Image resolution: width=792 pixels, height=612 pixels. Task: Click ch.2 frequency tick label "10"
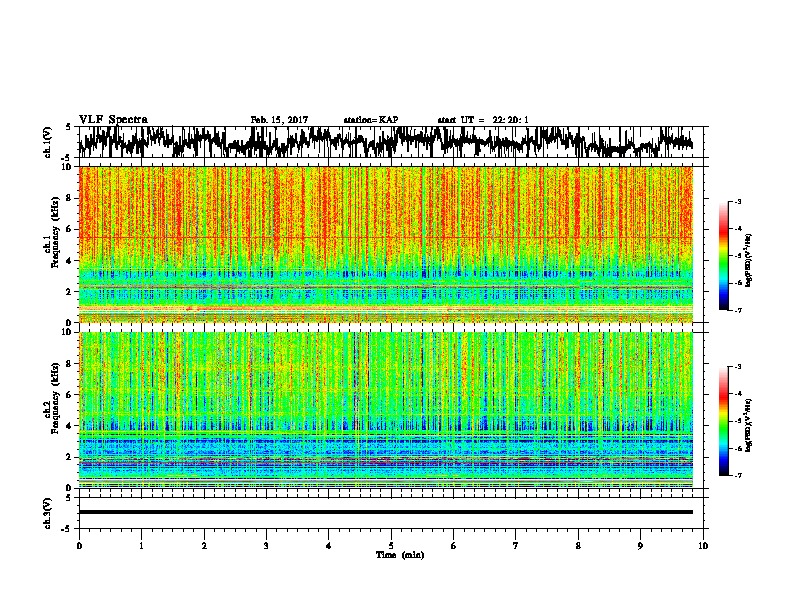[x=67, y=332]
